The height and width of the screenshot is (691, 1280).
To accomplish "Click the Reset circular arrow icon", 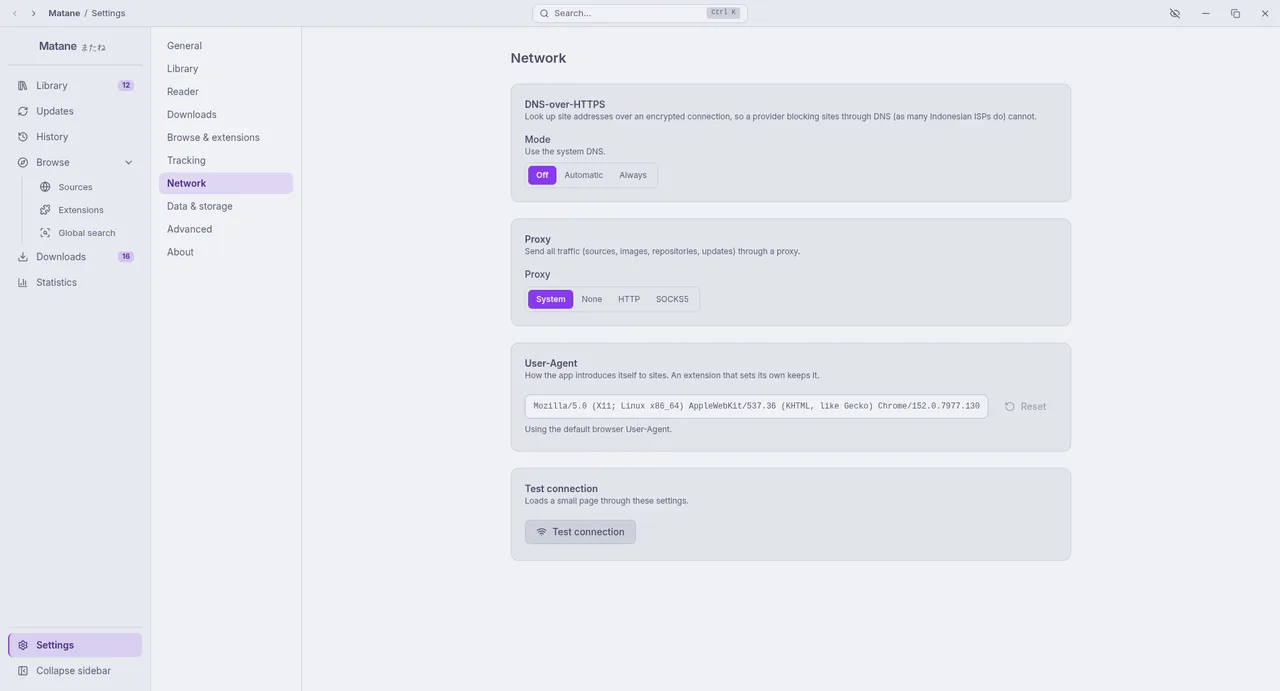I will [x=1010, y=407].
